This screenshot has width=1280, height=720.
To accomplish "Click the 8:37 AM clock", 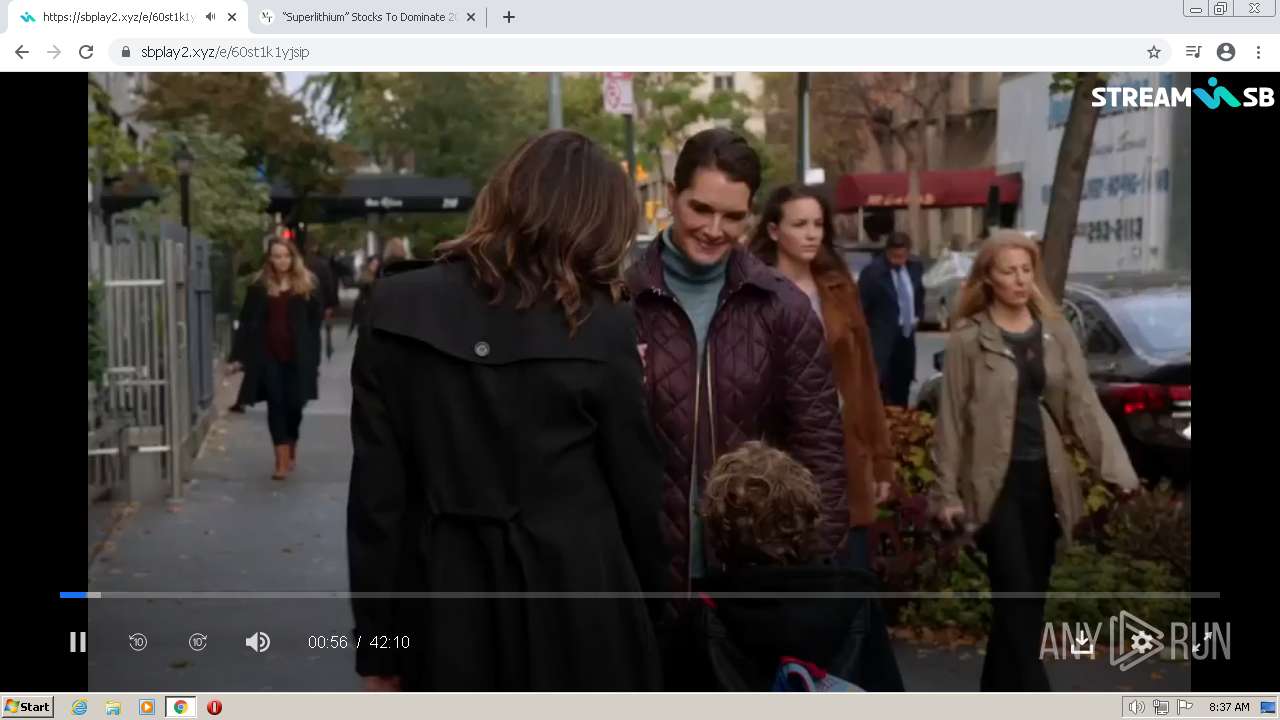I will tap(1229, 707).
